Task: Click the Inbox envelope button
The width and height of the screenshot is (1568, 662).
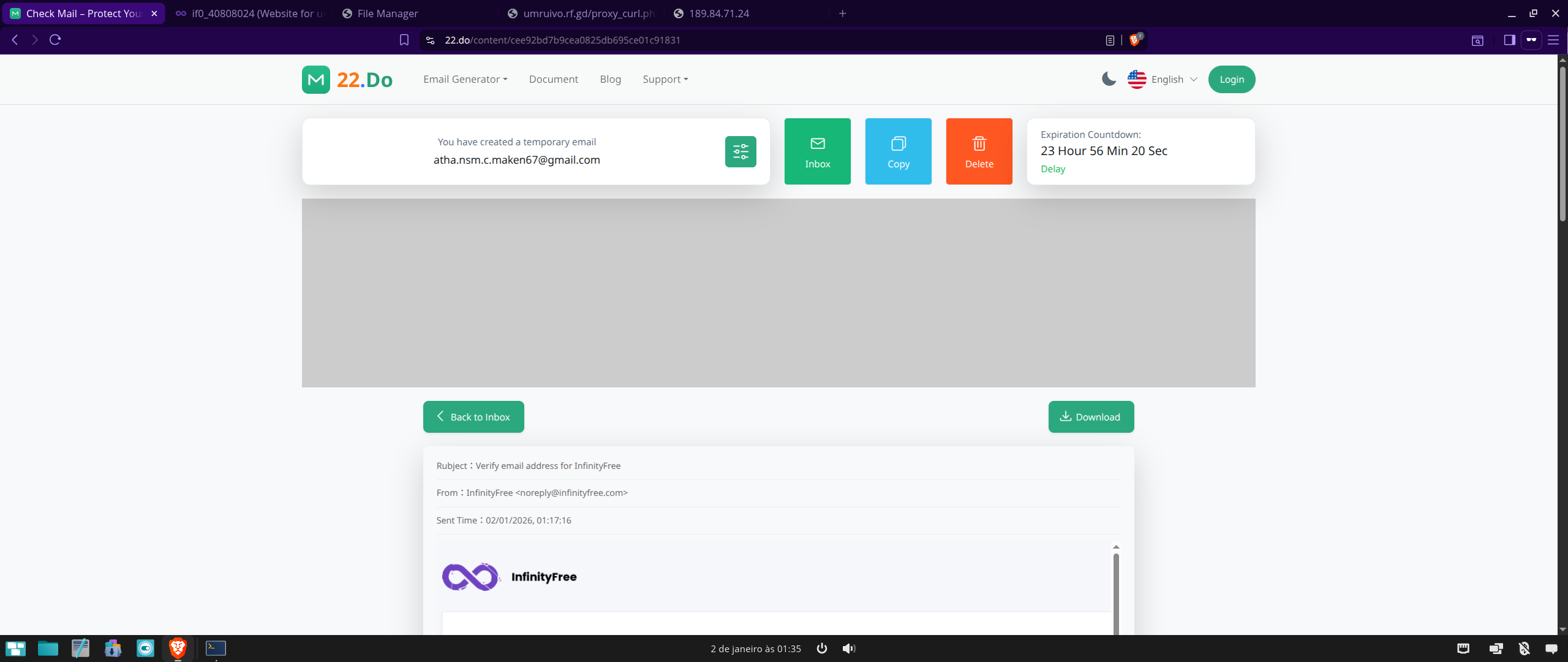Action: (818, 151)
